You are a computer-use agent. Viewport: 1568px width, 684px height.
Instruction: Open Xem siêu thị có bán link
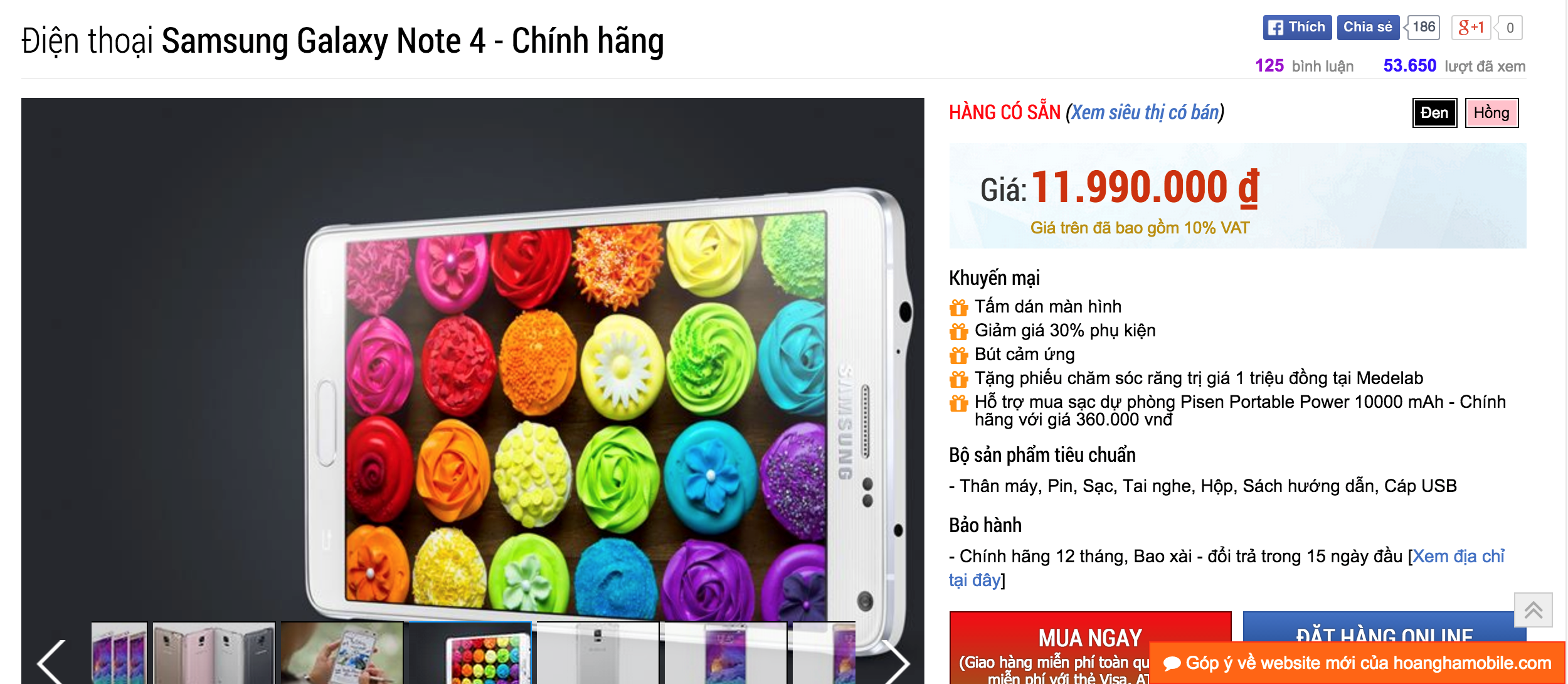[x=1145, y=113]
